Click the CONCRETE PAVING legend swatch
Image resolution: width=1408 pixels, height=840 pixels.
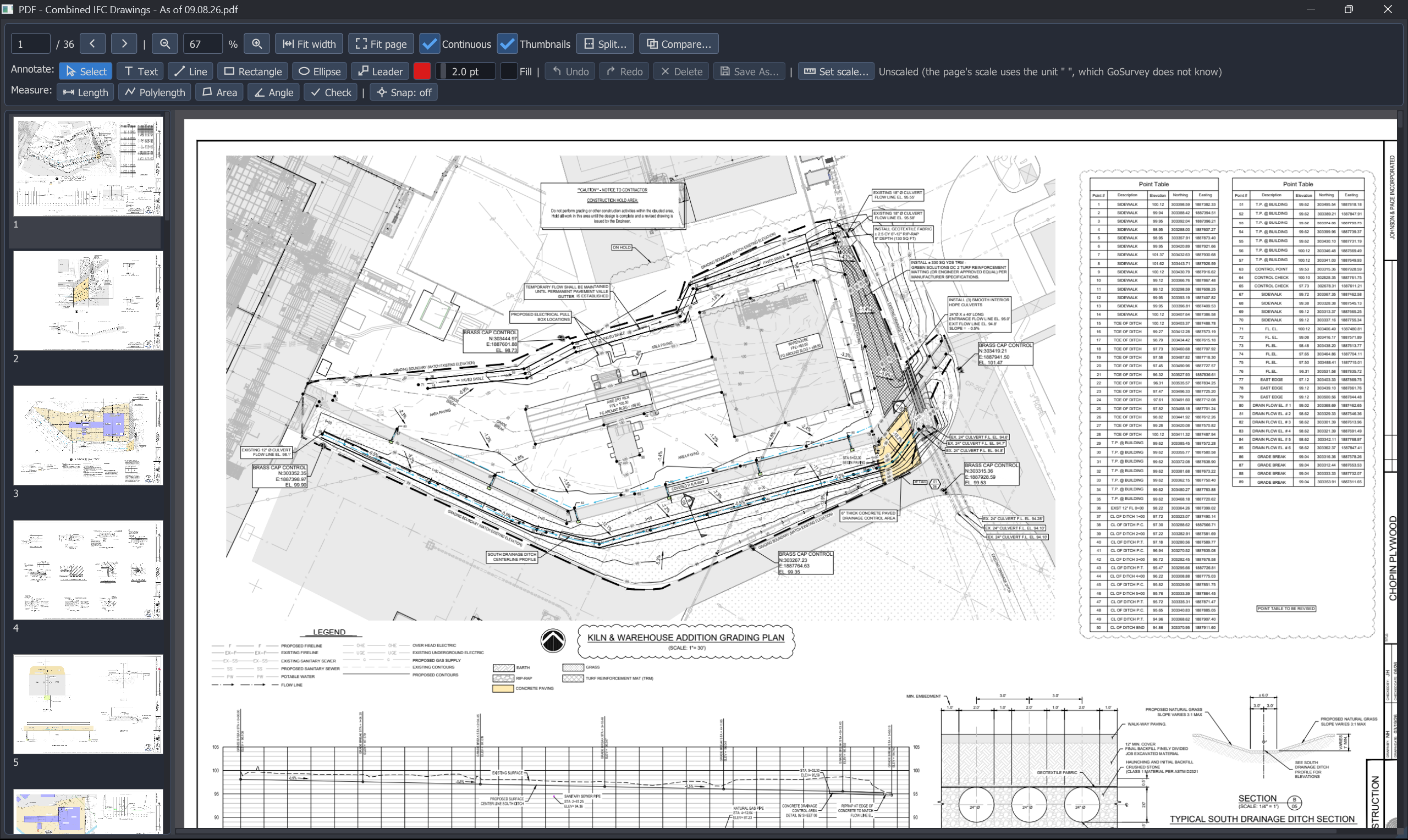503,689
